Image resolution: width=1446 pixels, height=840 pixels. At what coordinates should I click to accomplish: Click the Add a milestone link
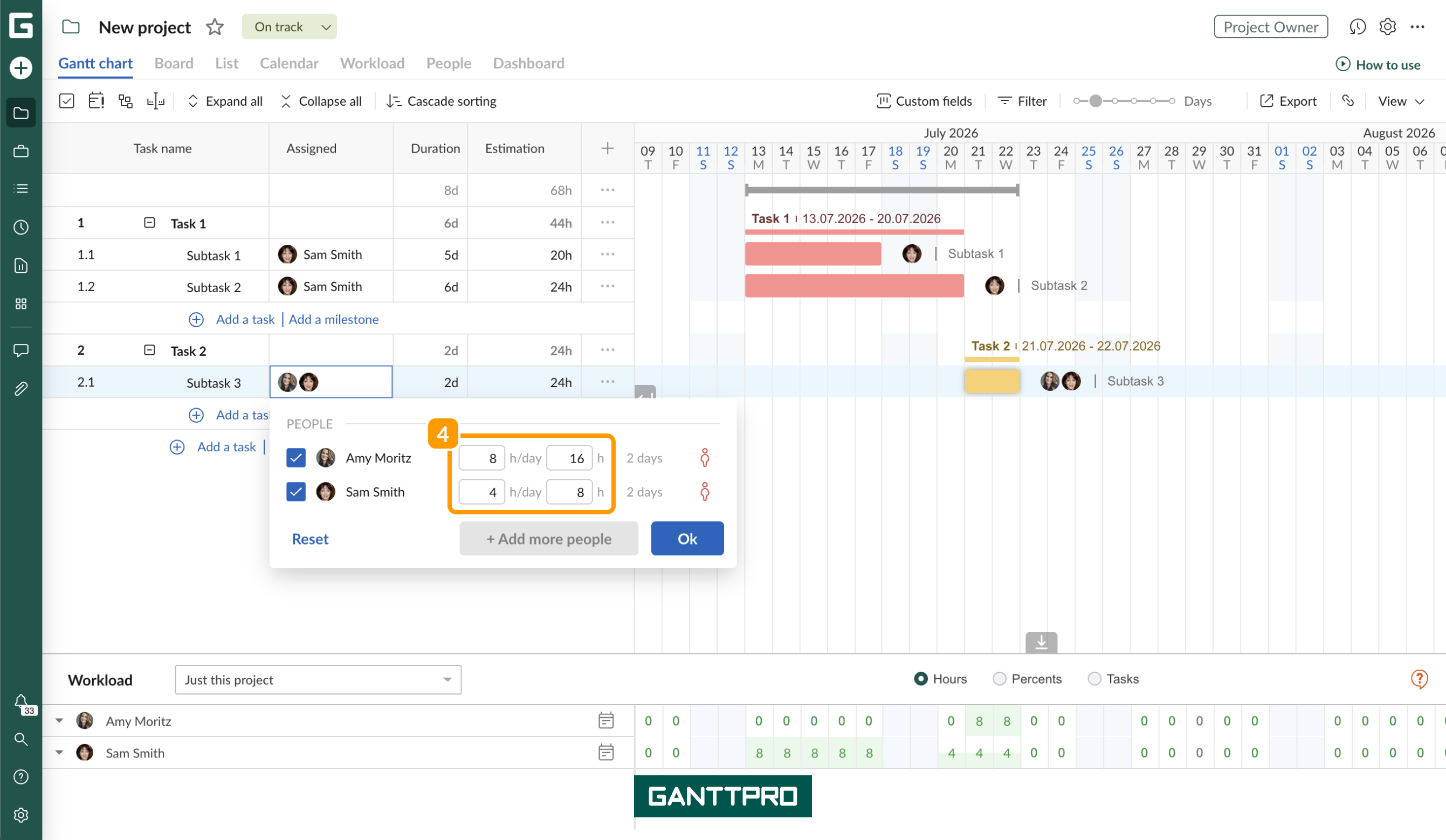pyautogui.click(x=333, y=320)
